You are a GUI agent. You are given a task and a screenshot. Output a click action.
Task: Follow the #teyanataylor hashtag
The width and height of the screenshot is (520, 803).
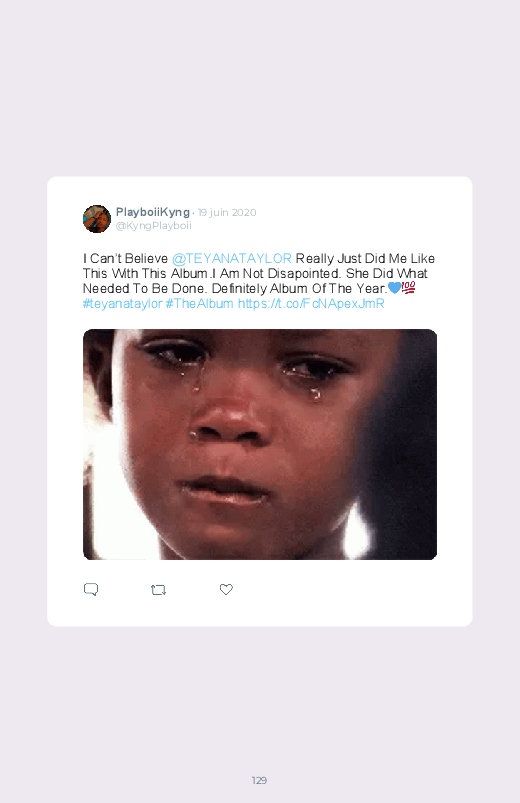tap(122, 304)
